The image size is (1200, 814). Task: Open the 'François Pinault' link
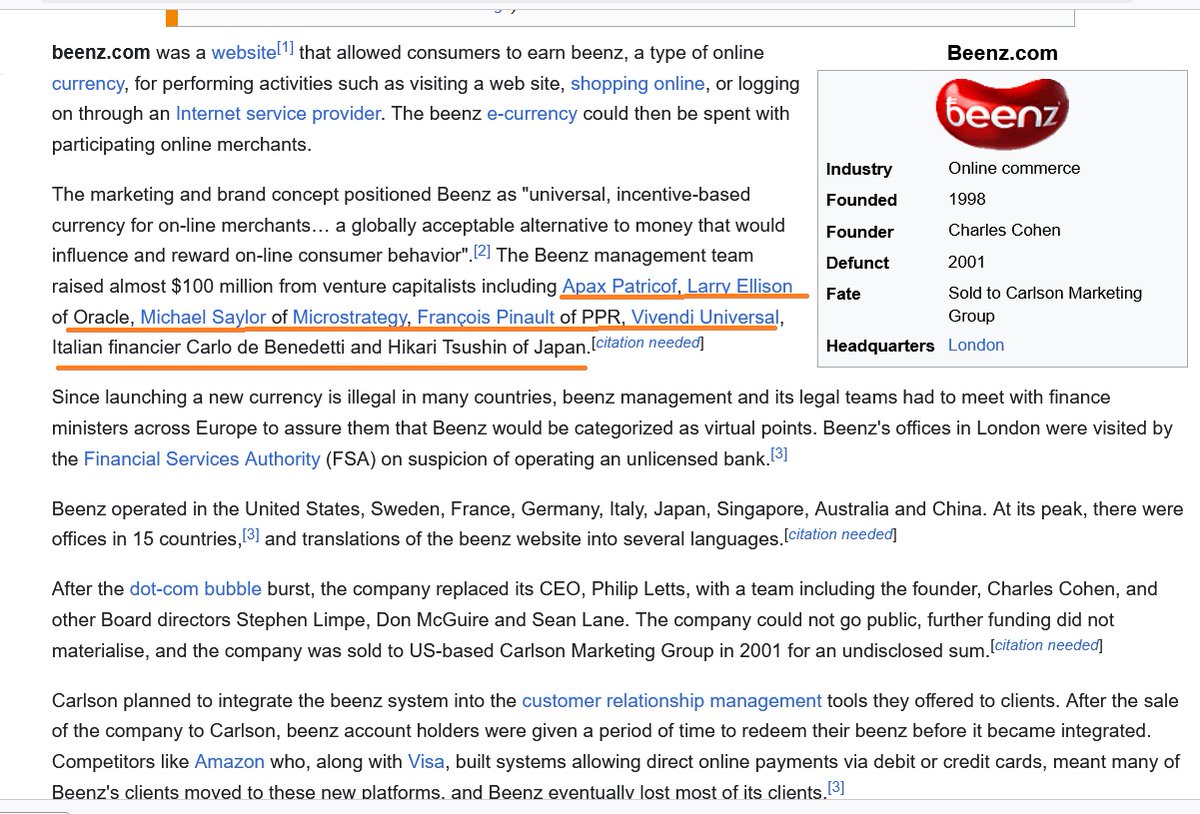(x=485, y=318)
